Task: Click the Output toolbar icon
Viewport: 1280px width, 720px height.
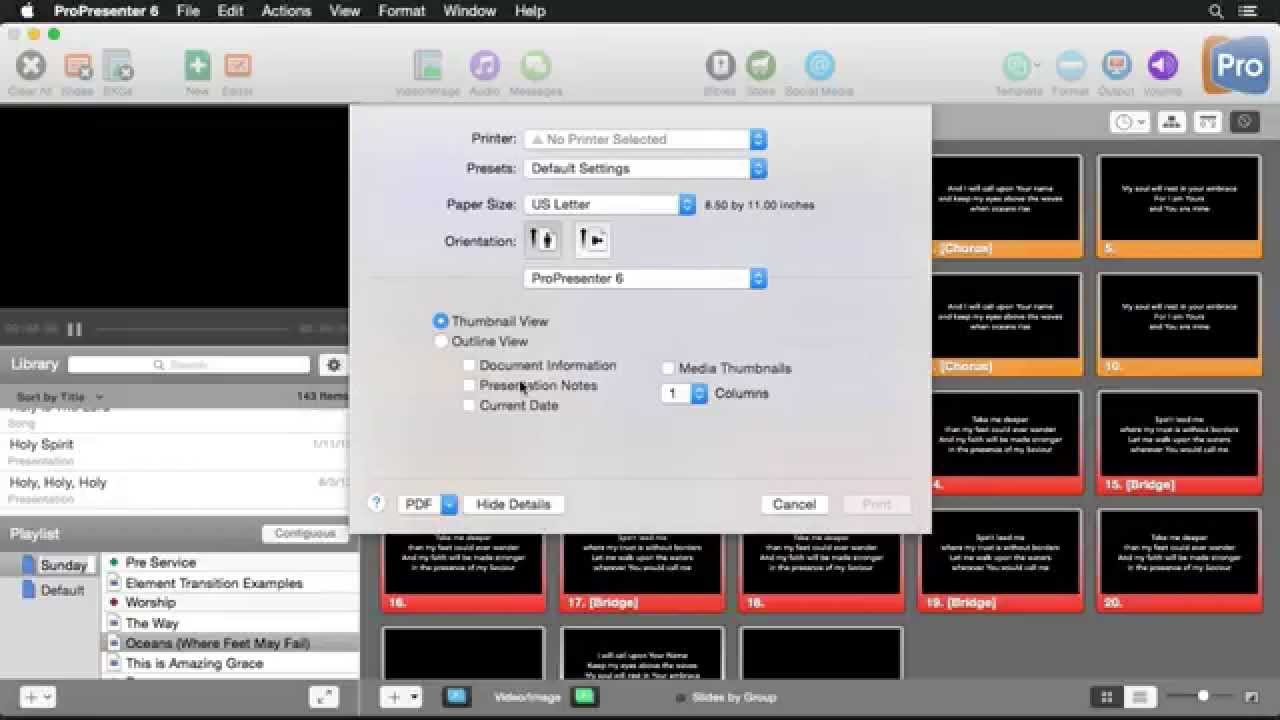Action: point(1116,66)
